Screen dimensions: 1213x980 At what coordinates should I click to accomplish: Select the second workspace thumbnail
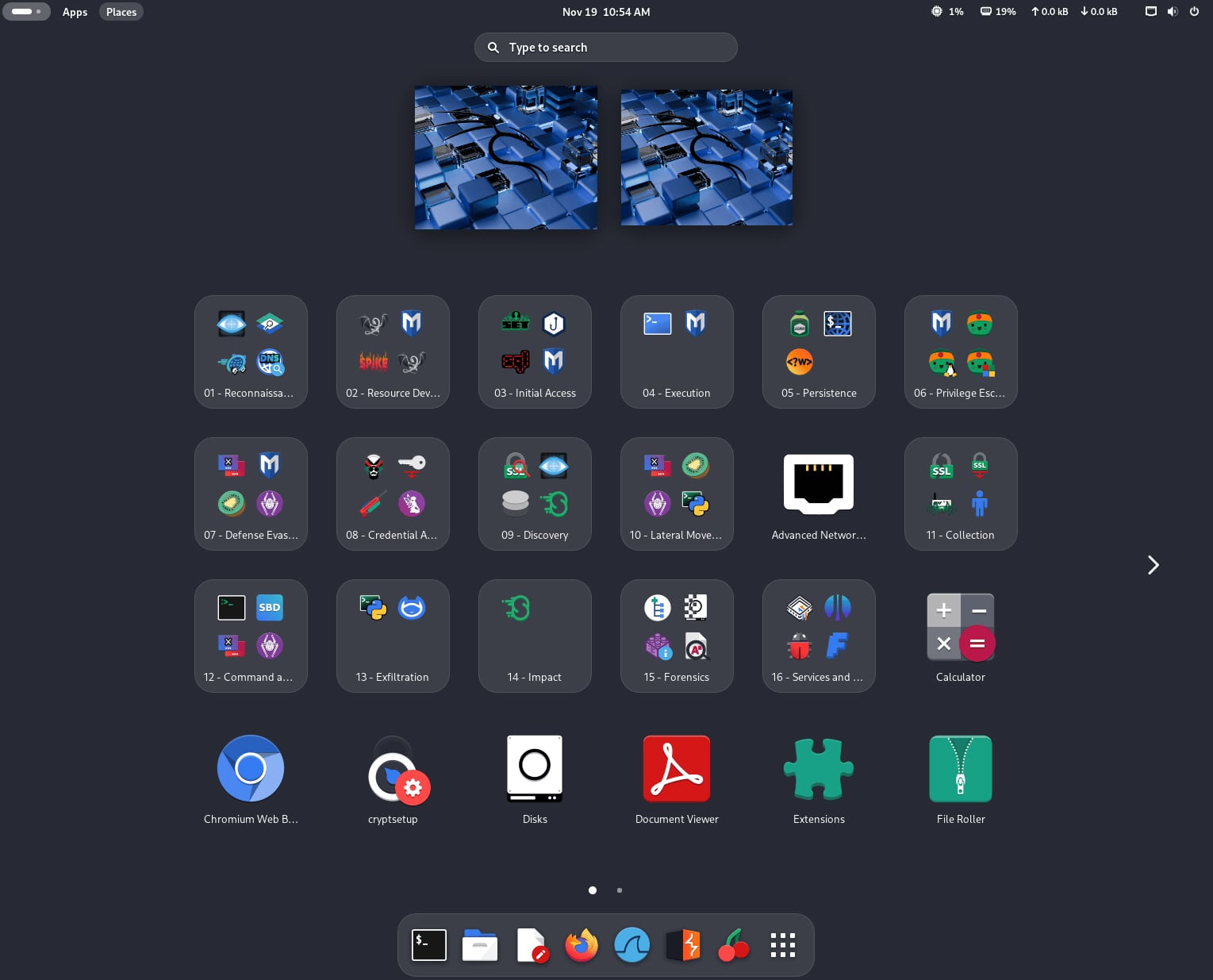706,157
